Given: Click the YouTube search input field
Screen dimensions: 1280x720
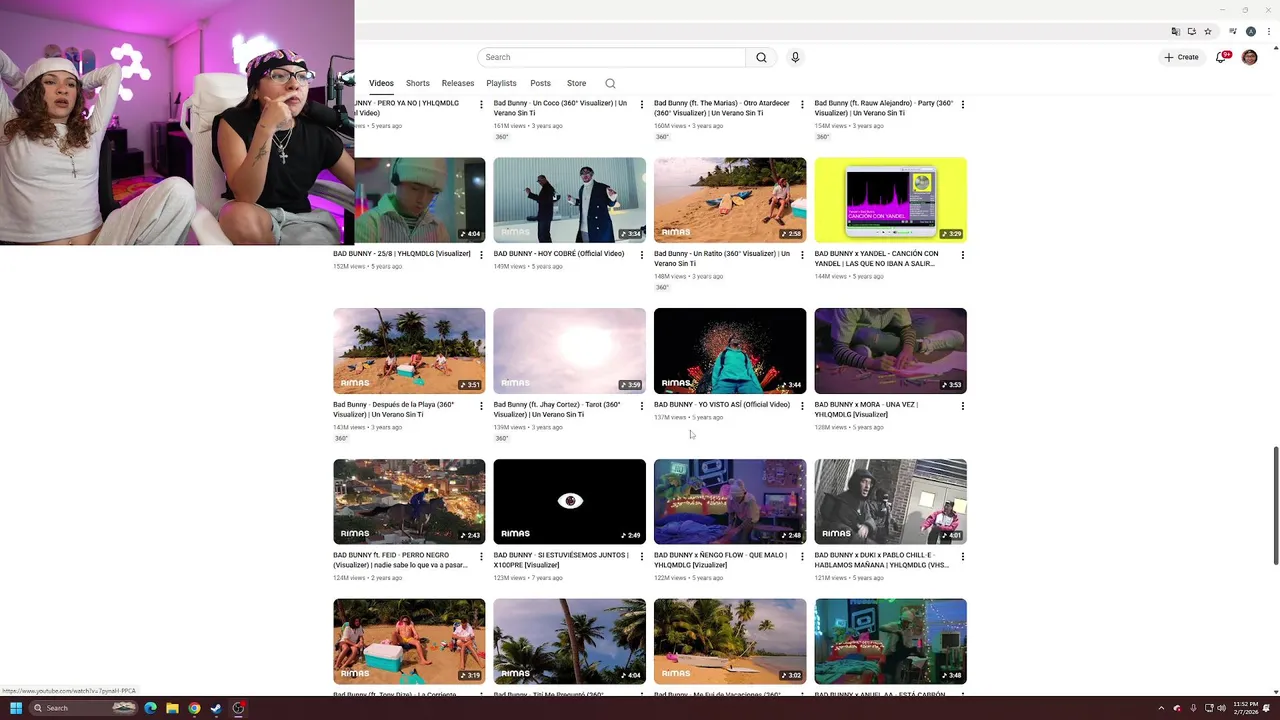Looking at the screenshot, I should [x=611, y=57].
